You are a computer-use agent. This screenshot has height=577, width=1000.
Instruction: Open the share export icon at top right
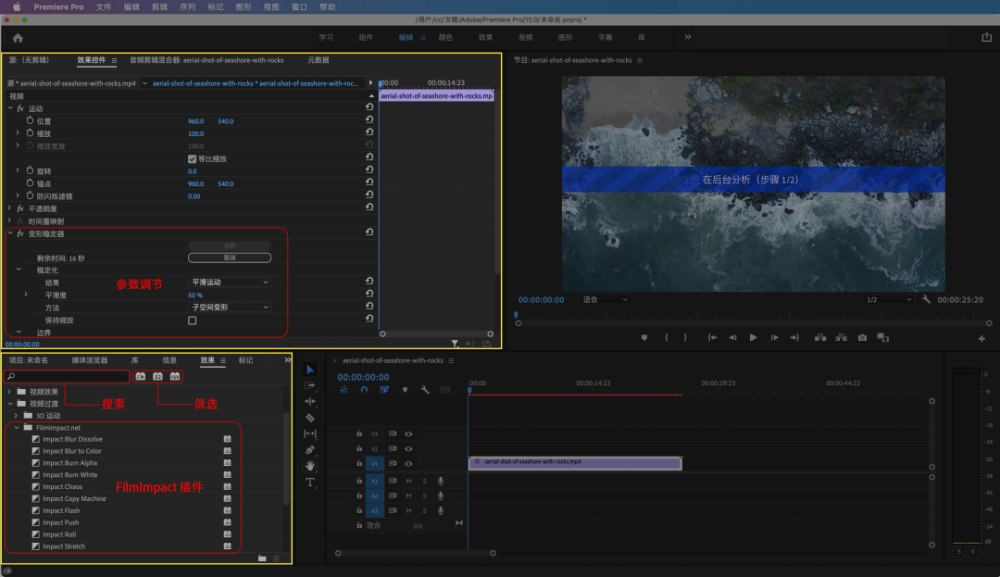[x=987, y=38]
